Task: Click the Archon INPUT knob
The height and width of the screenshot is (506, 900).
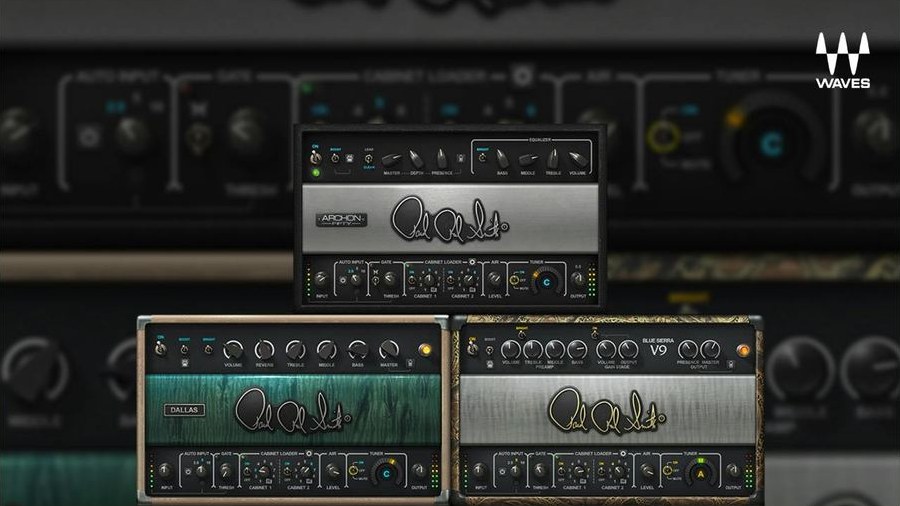Action: click(x=321, y=278)
